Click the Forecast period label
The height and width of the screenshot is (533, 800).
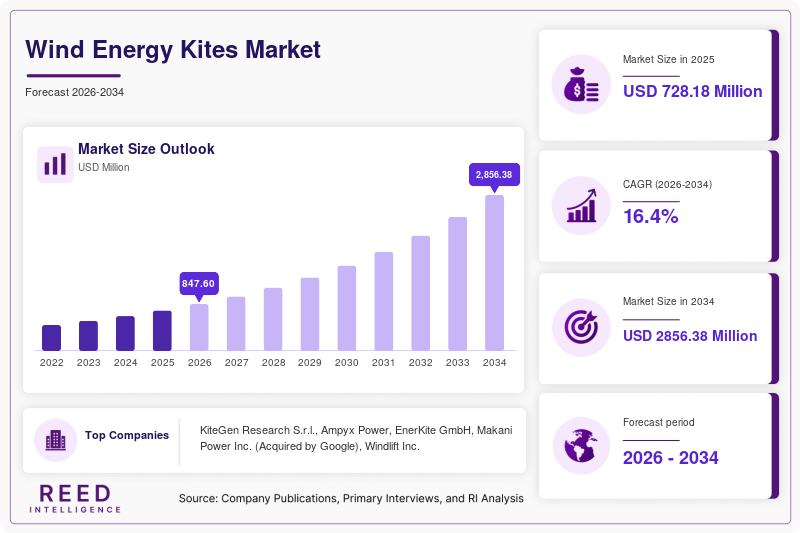(658, 422)
